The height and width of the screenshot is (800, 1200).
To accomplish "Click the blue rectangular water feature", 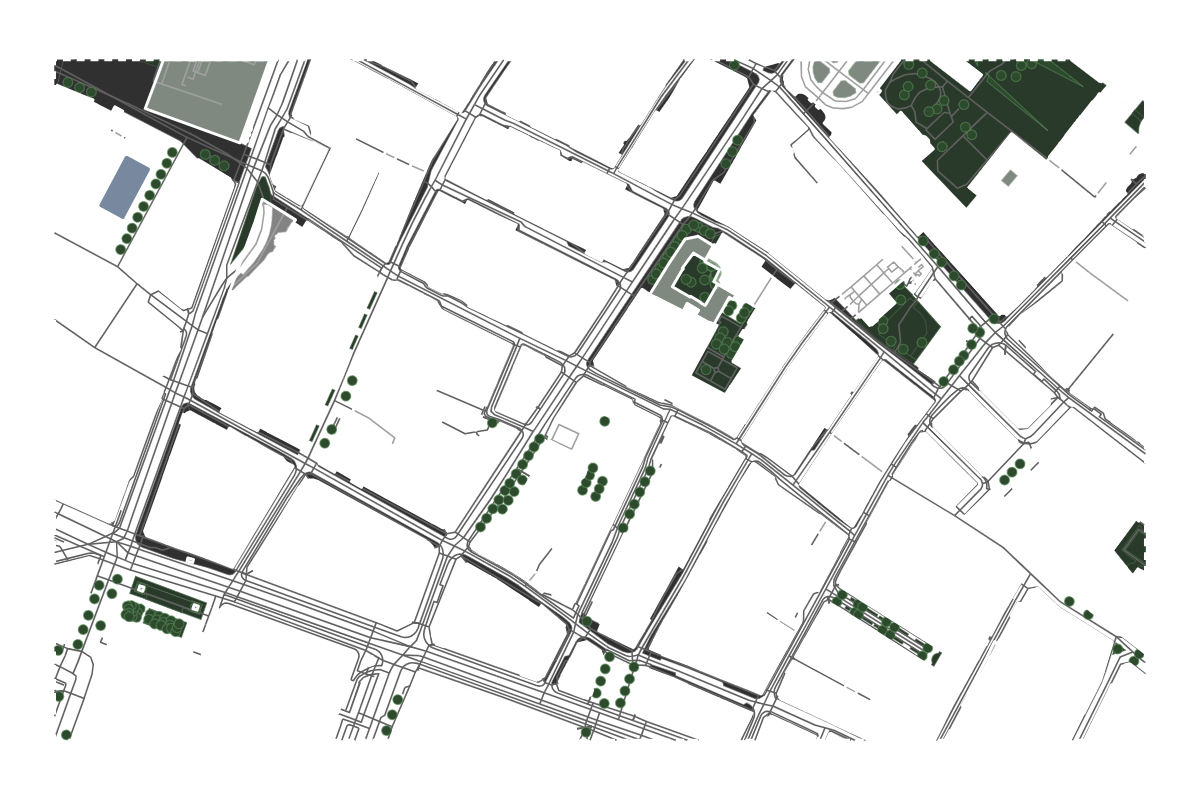I will pos(124,187).
